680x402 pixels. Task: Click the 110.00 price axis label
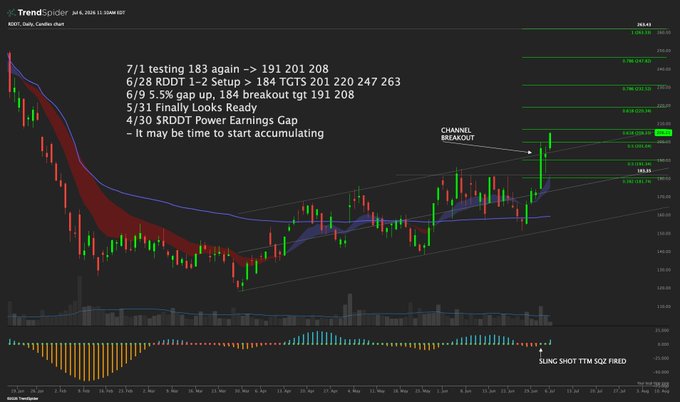[664, 306]
